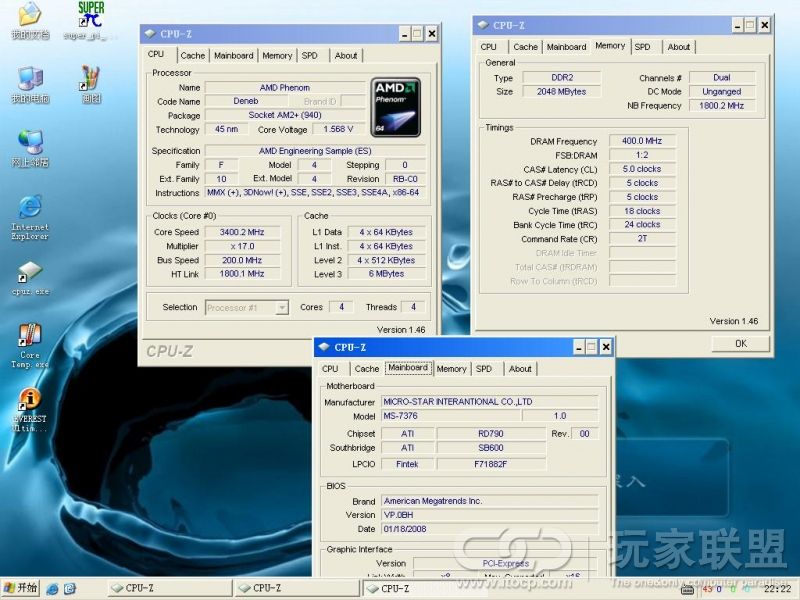Click the Multiplier value 'x 17.0'
This screenshot has height=600, width=800.
pyautogui.click(x=242, y=246)
